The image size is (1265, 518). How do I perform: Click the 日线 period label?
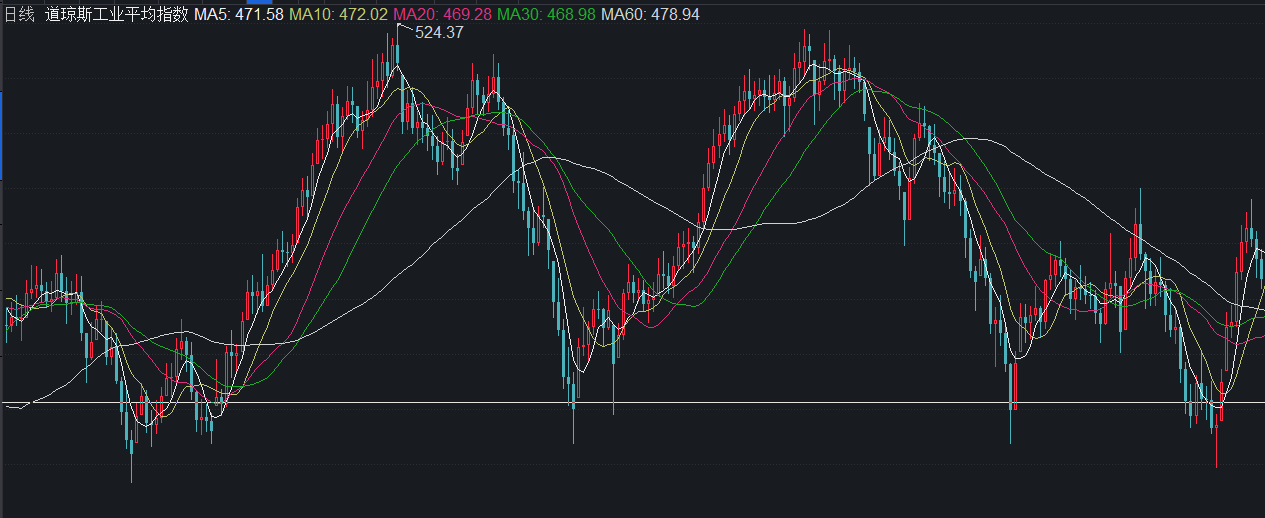(19, 14)
